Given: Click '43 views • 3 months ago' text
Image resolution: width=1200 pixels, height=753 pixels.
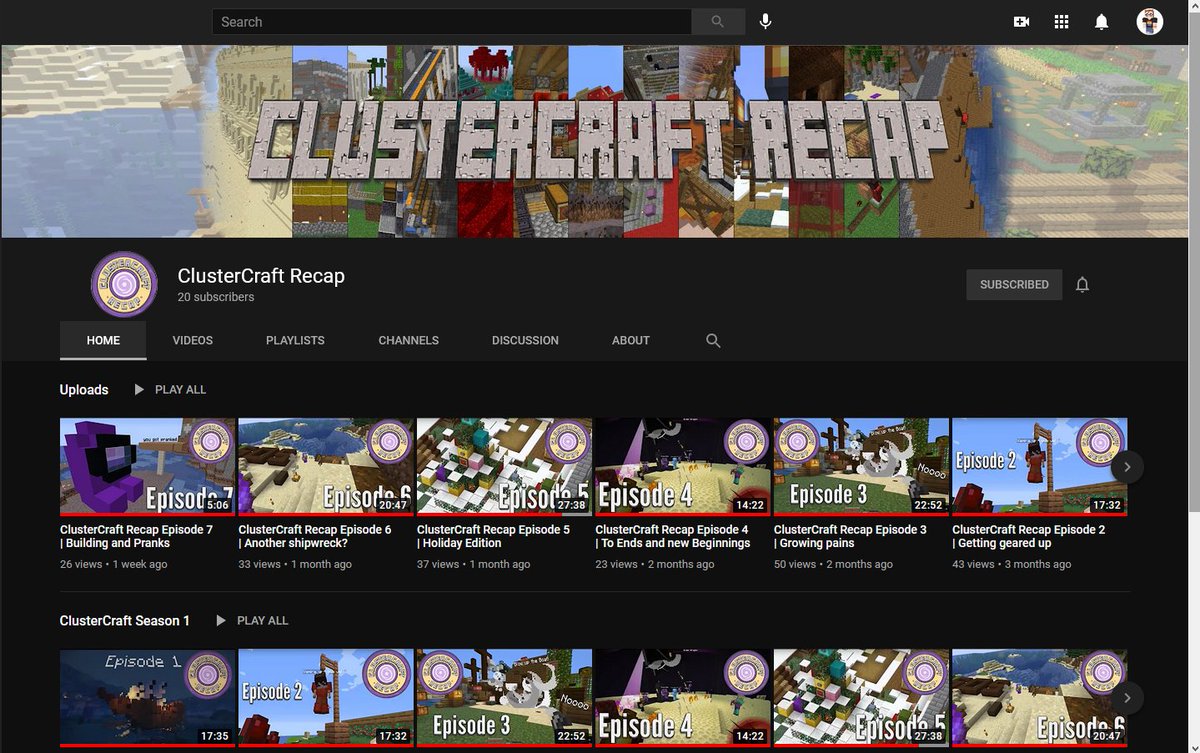Looking at the screenshot, I should [1011, 564].
